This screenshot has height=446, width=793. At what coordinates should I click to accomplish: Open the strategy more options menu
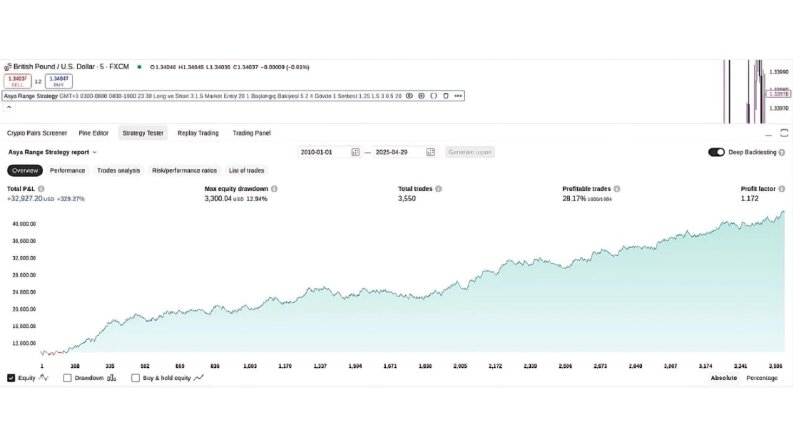(458, 96)
